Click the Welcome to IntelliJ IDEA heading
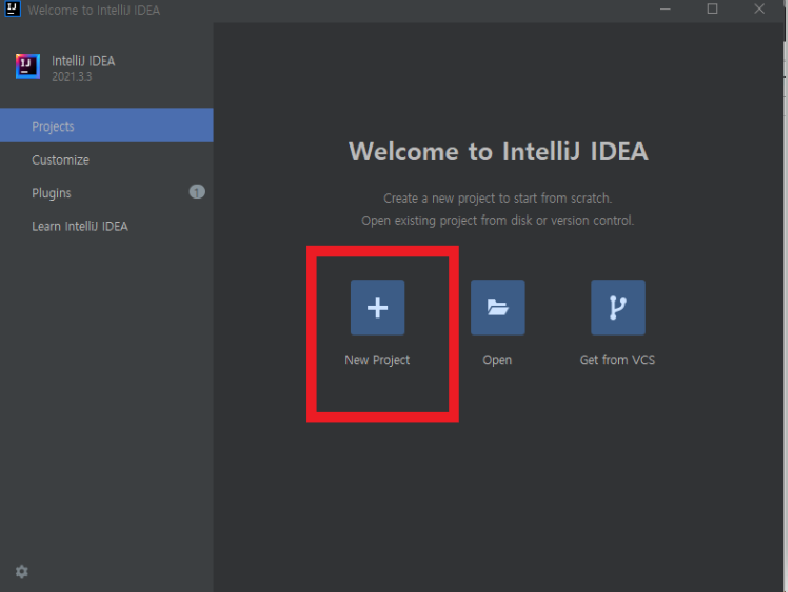 tap(499, 151)
